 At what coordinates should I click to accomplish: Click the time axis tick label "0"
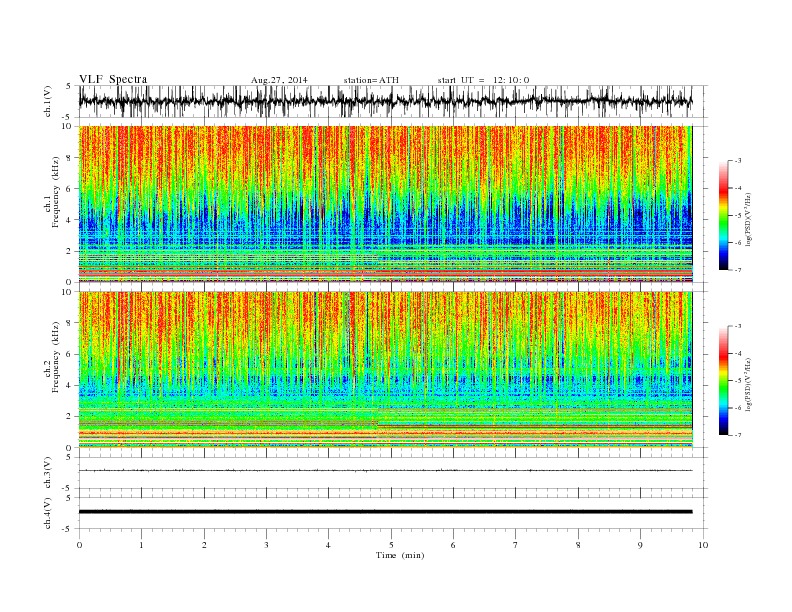click(x=79, y=545)
